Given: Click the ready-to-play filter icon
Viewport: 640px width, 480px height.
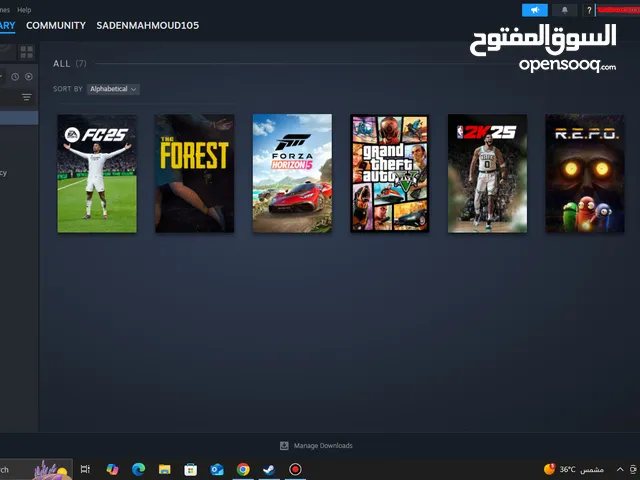Looking at the screenshot, I should 29,77.
